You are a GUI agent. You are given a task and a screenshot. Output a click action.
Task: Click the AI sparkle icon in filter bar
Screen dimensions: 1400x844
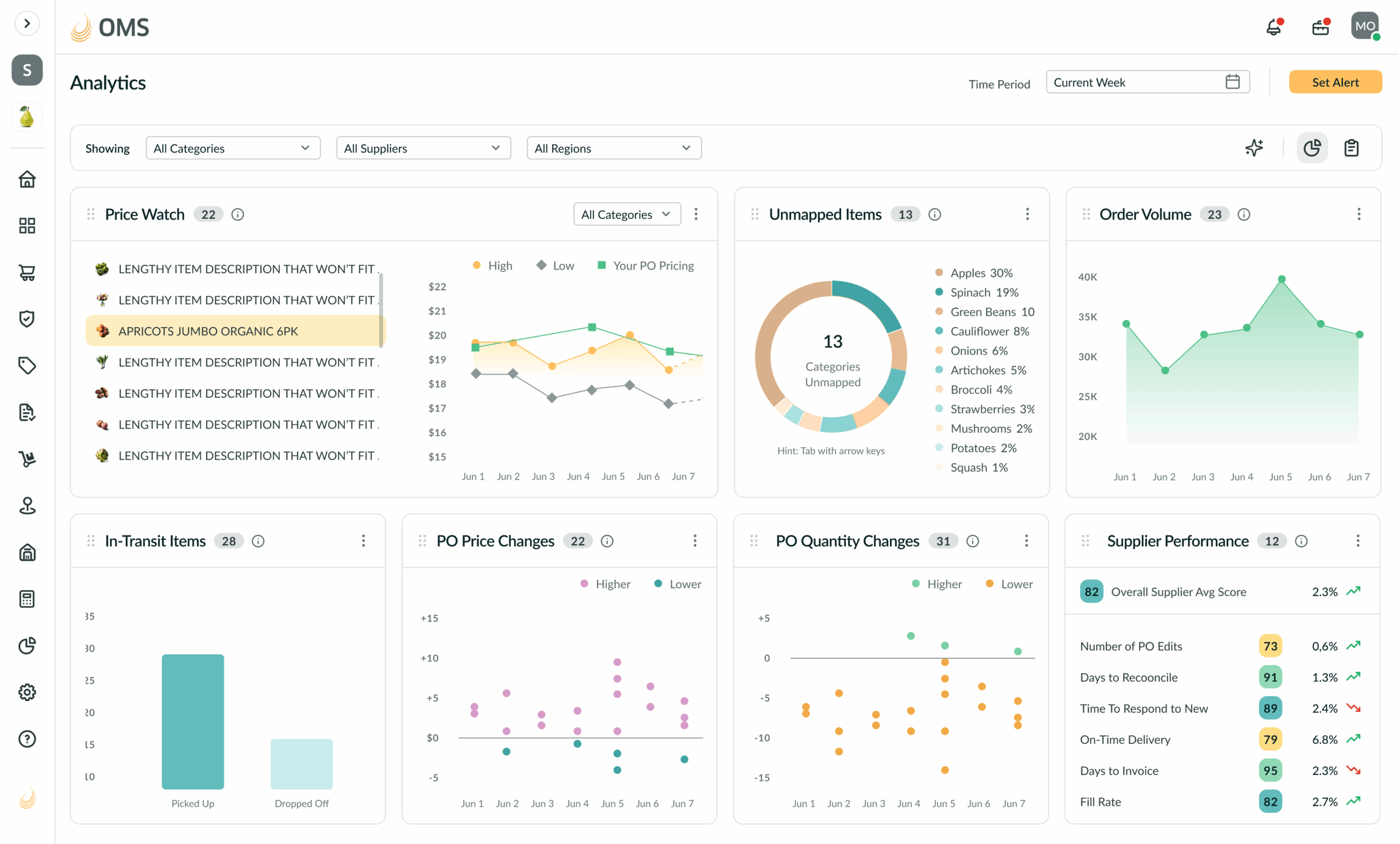click(1254, 148)
